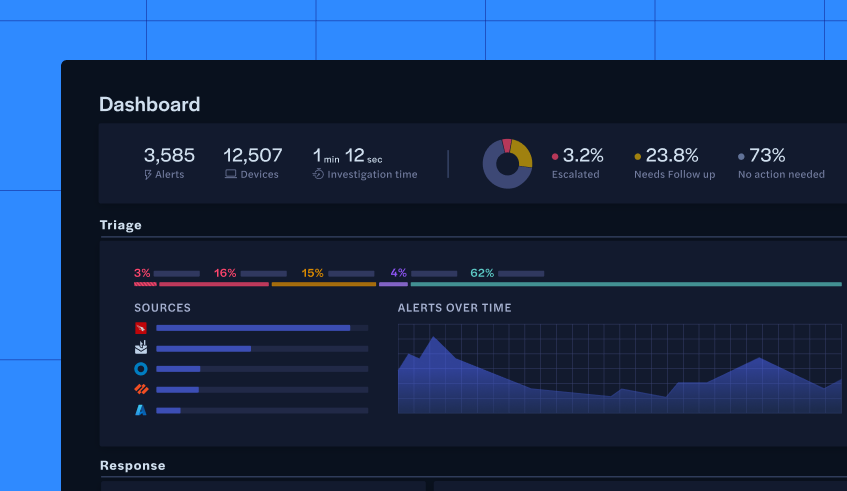Open the 73% No action needed stat

[767, 156]
